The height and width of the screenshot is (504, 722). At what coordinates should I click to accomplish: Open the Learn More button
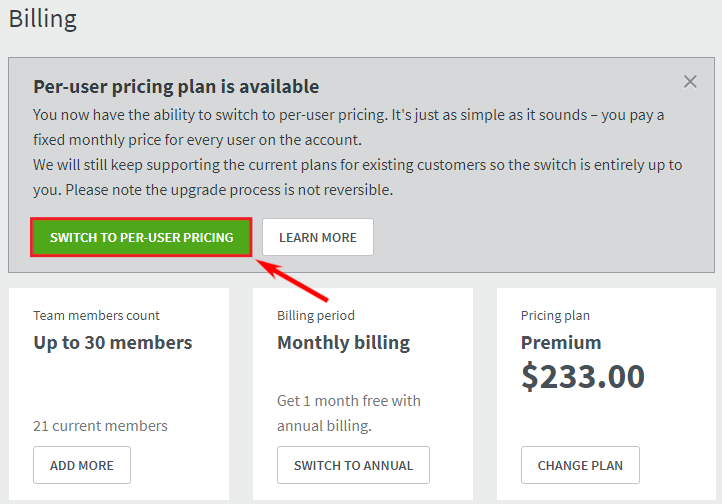(318, 237)
